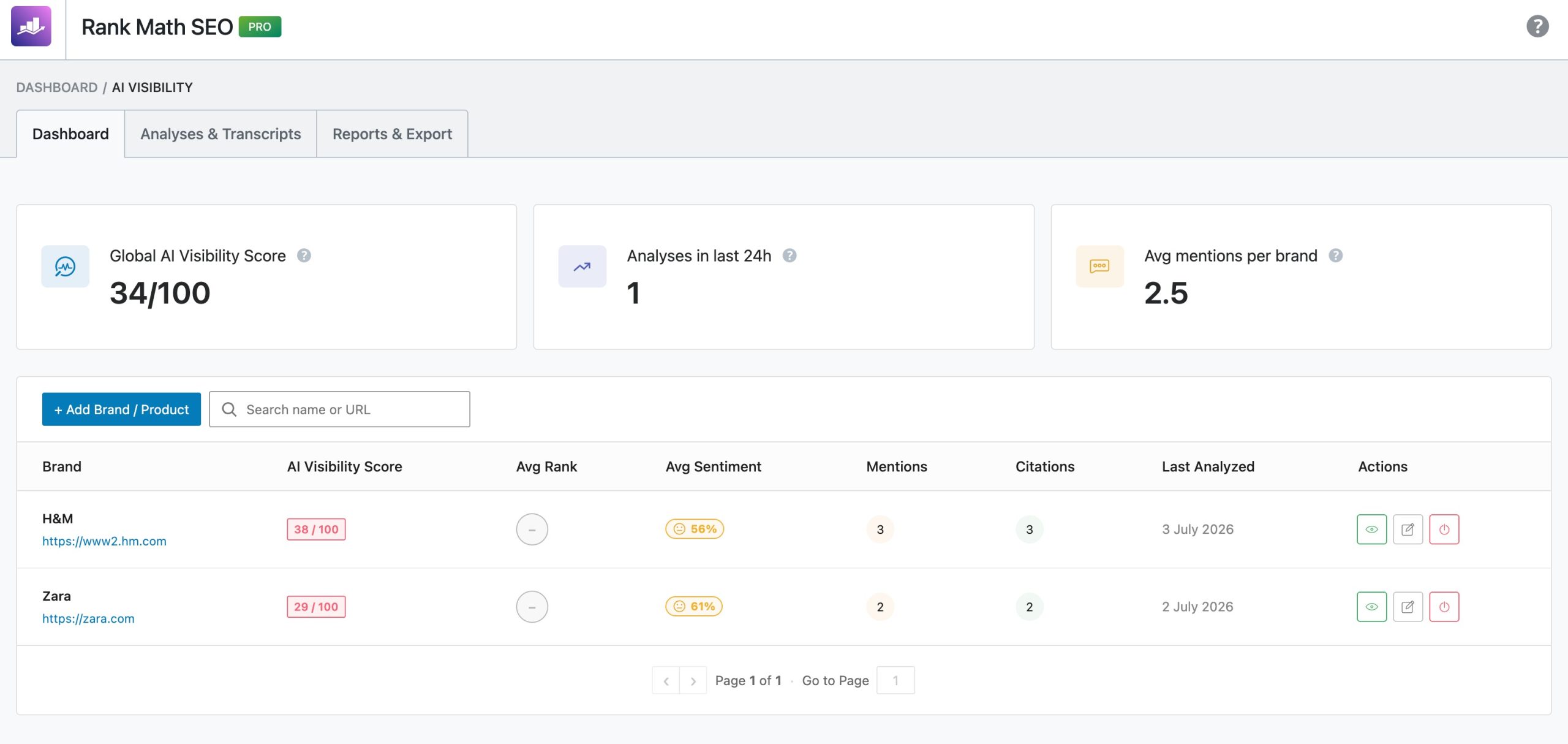Click the Rank Math SEO title
This screenshot has height=744, width=1568.
(157, 27)
